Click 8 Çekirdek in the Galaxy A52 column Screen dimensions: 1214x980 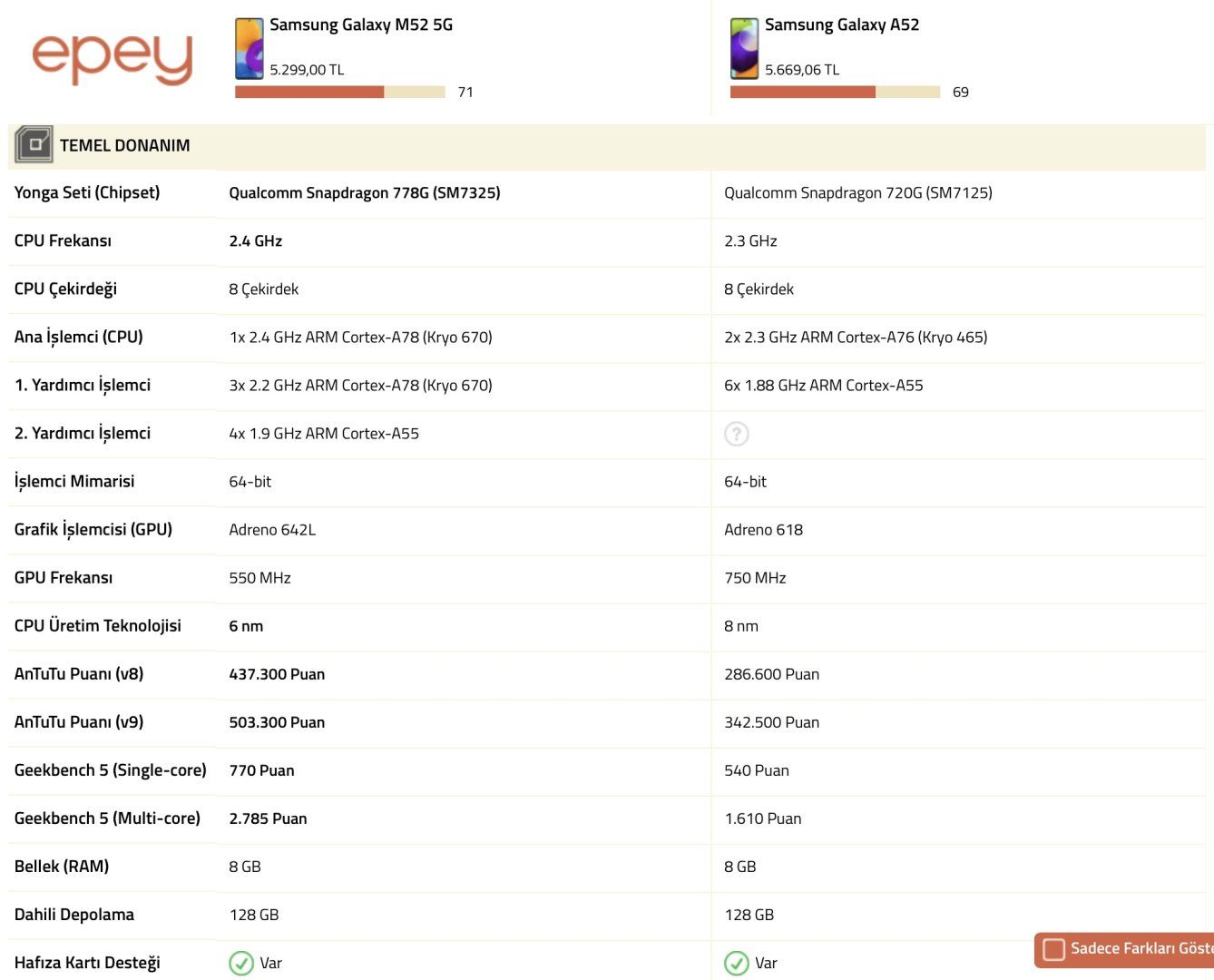click(x=759, y=289)
